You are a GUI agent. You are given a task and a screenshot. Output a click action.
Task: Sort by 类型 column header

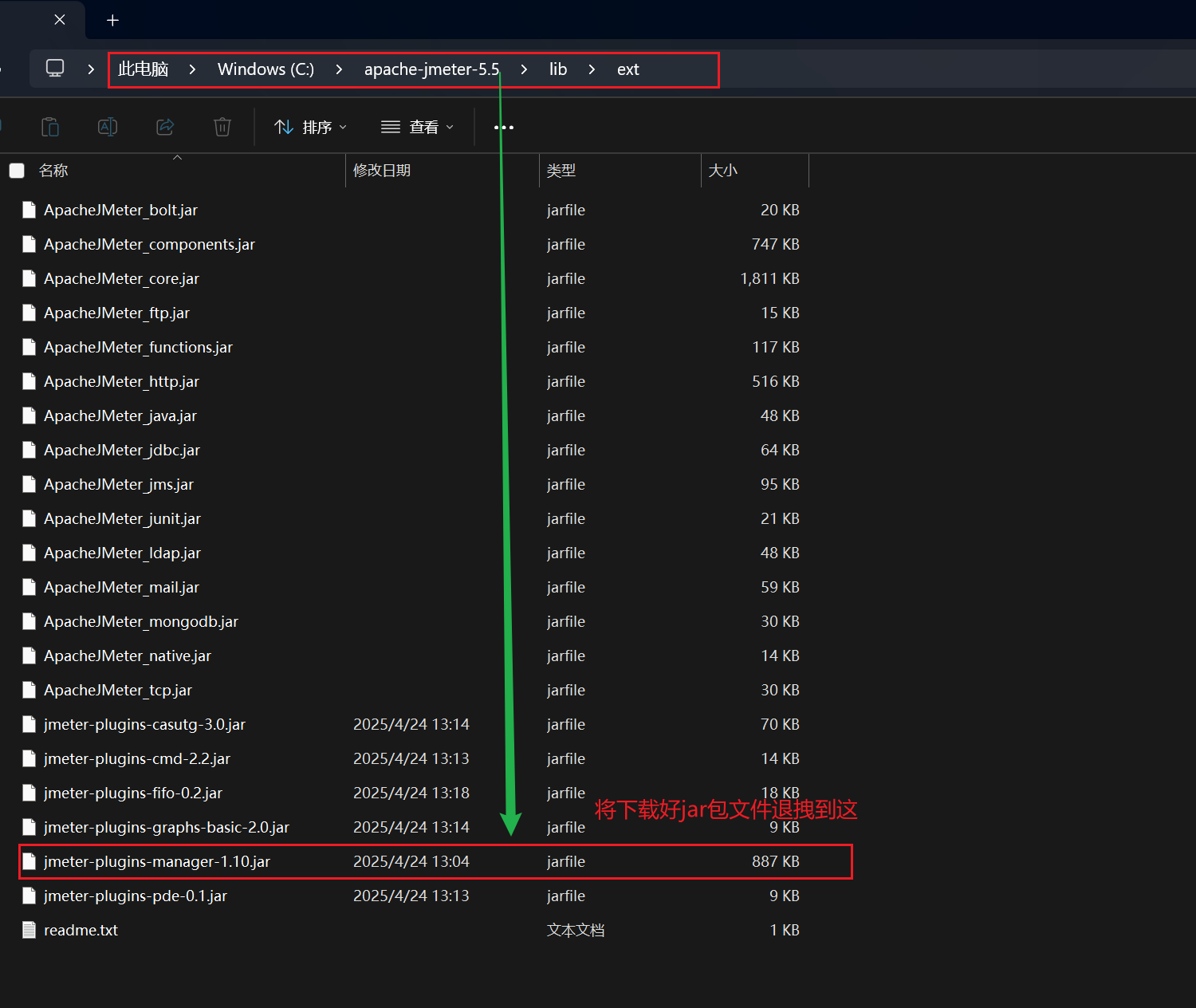pos(561,171)
